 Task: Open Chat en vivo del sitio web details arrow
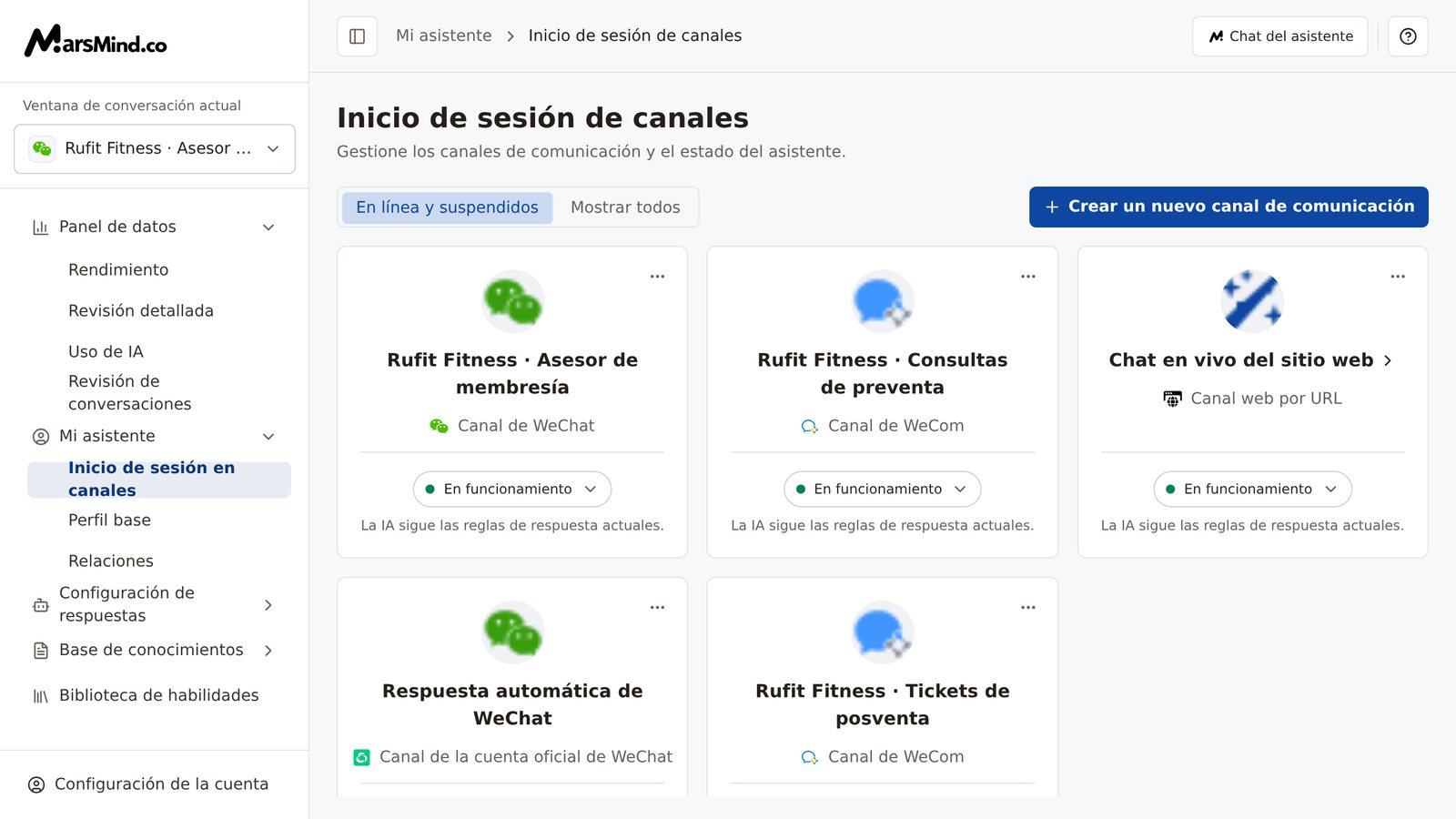1388,361
